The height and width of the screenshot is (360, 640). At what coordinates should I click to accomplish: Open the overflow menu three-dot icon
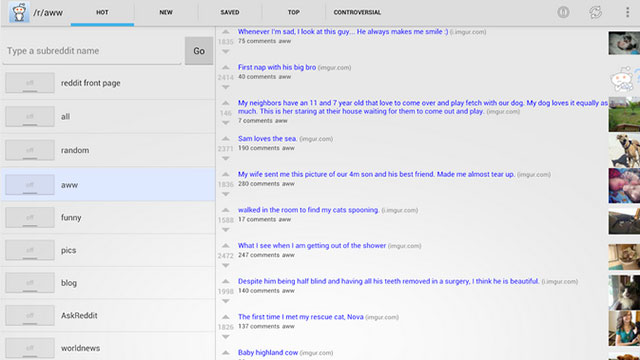(x=627, y=12)
